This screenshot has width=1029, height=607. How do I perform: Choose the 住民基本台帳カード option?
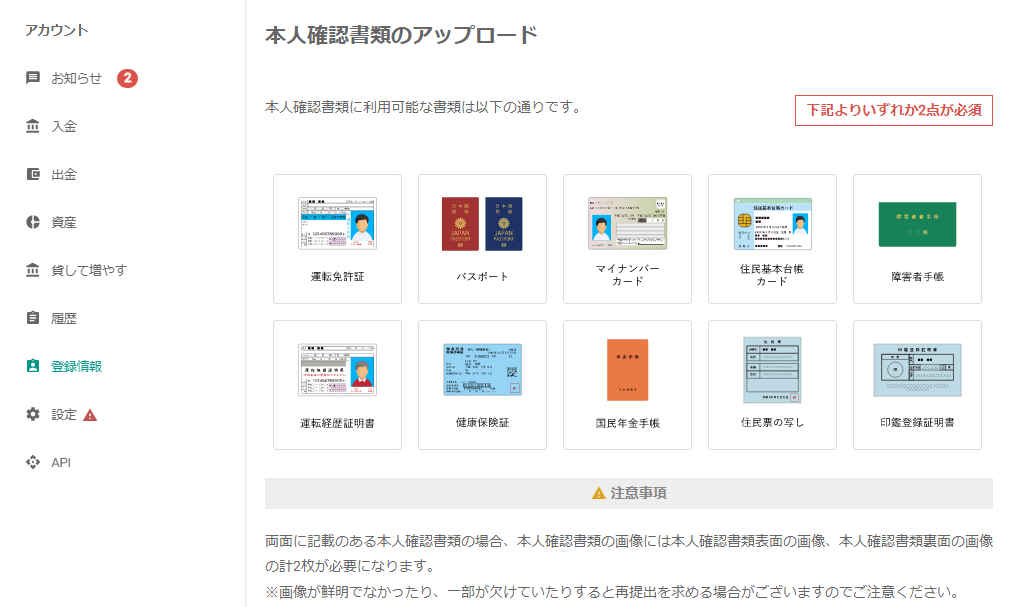[x=772, y=239]
